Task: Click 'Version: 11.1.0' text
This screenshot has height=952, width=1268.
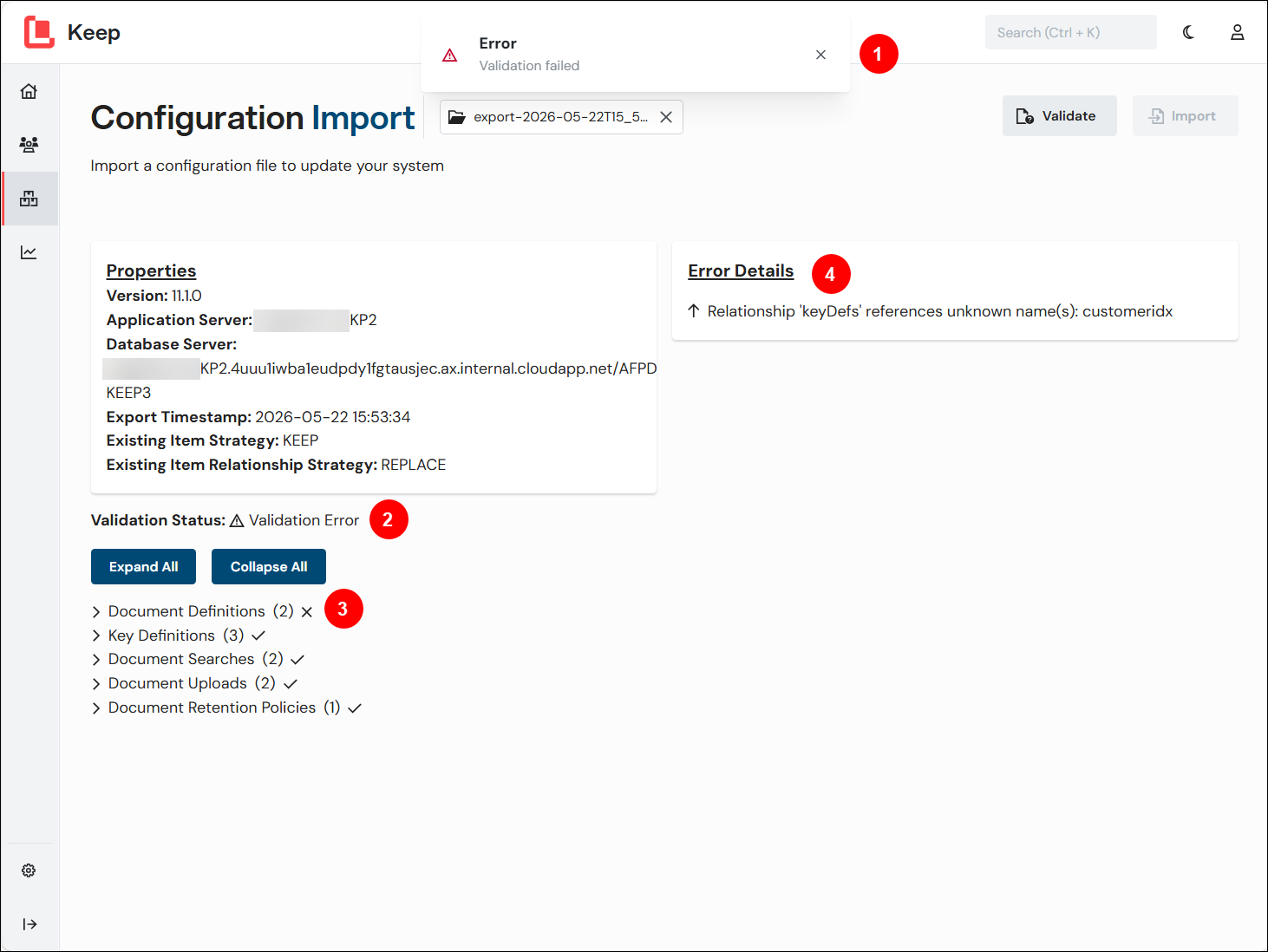Action: [x=154, y=296]
